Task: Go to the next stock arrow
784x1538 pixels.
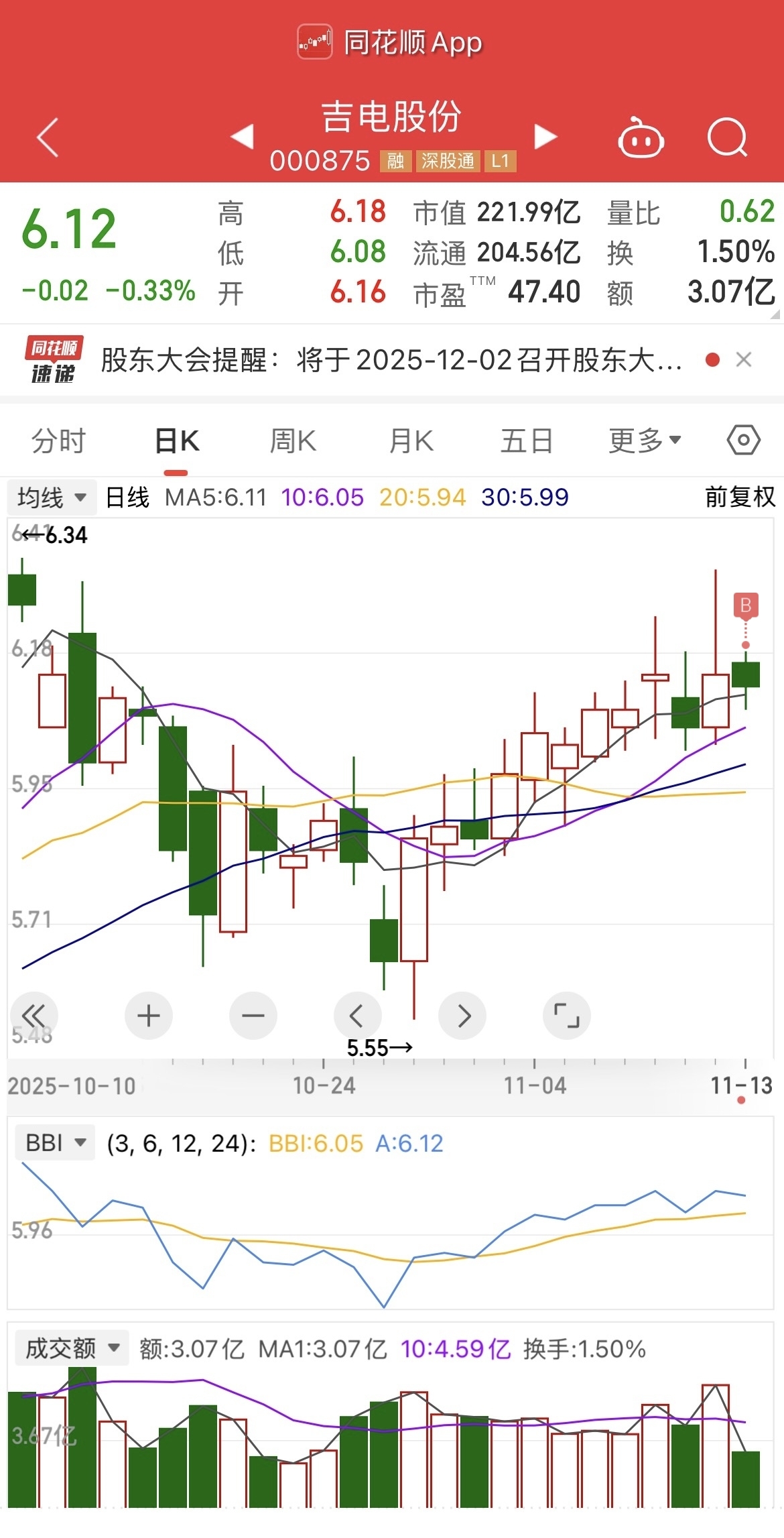Action: tap(545, 136)
